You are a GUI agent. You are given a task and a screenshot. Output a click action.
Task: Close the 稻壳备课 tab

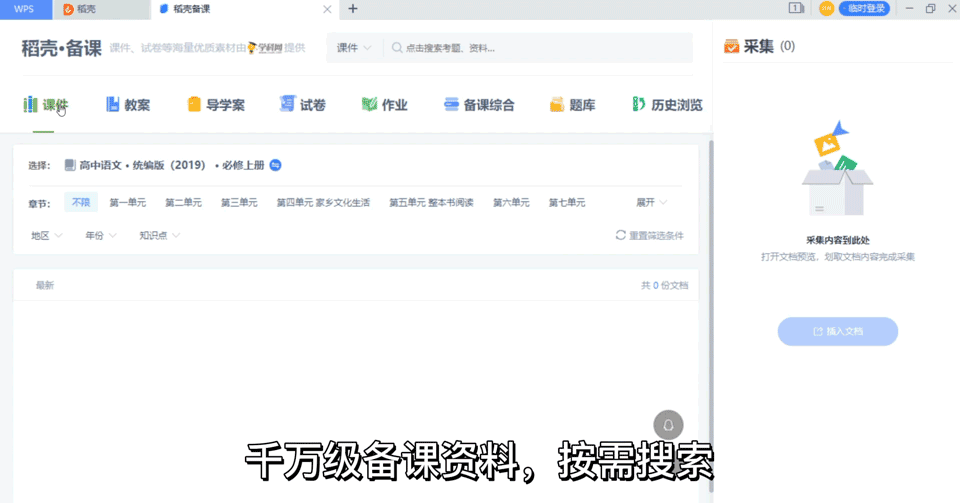pyautogui.click(x=327, y=9)
